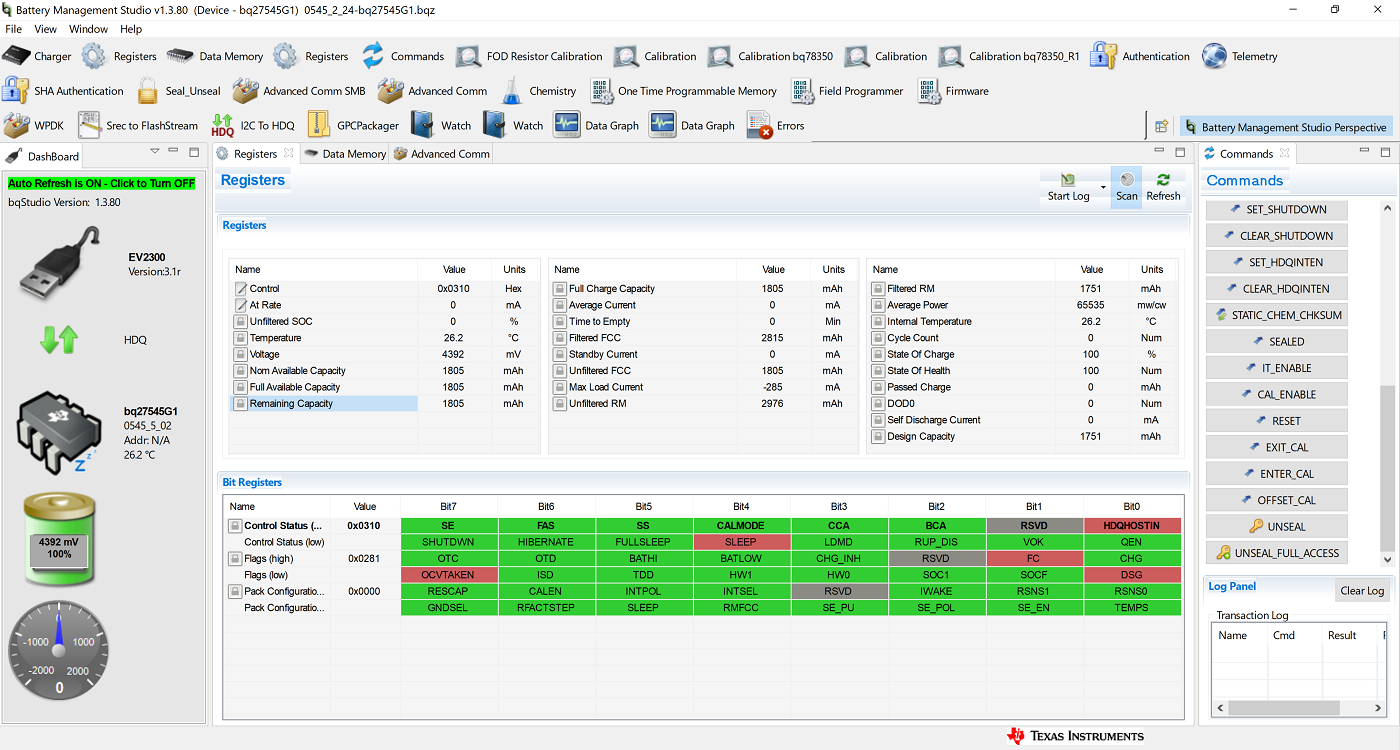Launch GPCPackager
The image size is (1400, 750).
point(353,126)
